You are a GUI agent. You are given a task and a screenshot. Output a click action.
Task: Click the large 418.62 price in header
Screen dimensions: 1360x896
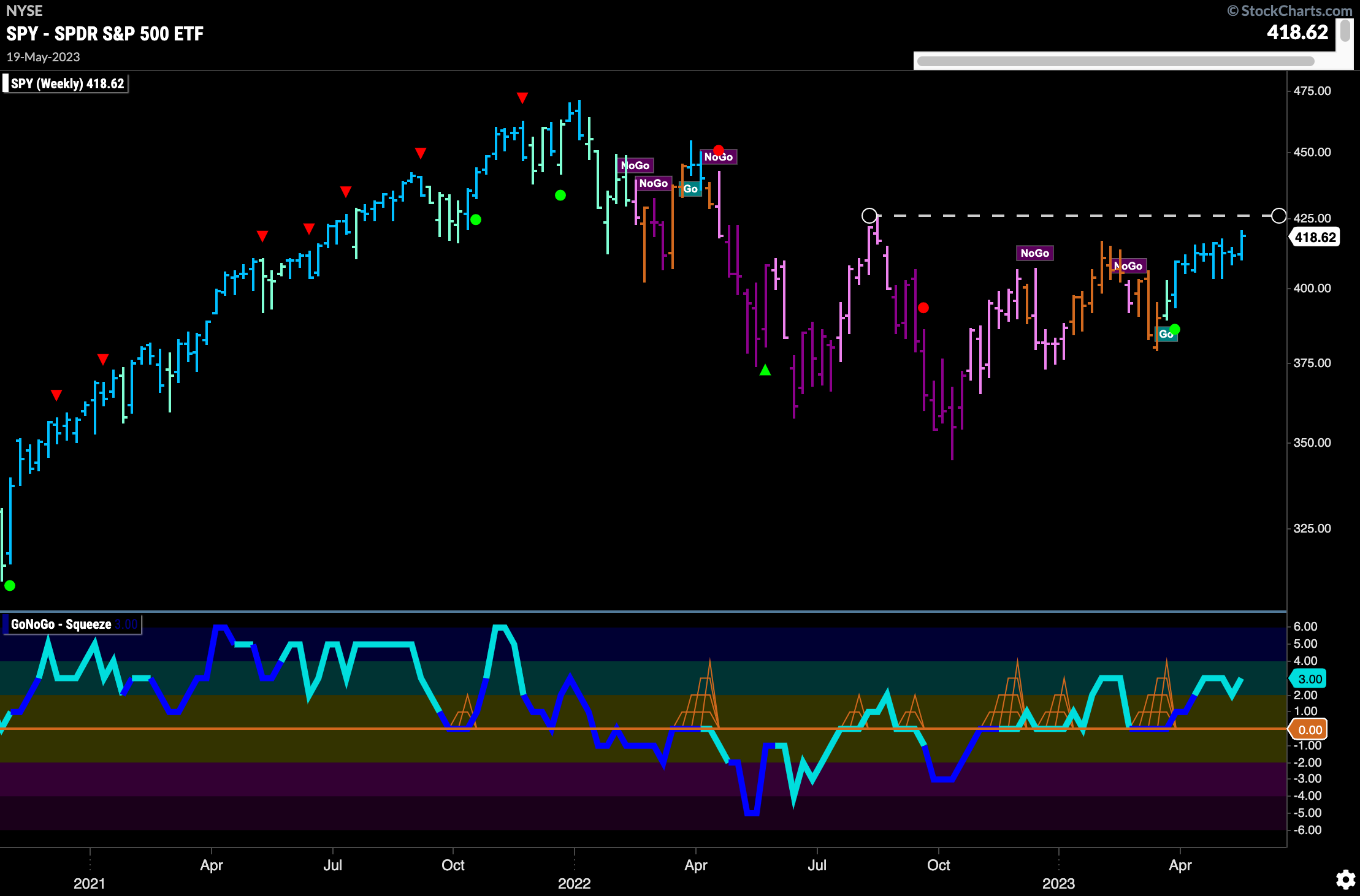[x=1297, y=32]
